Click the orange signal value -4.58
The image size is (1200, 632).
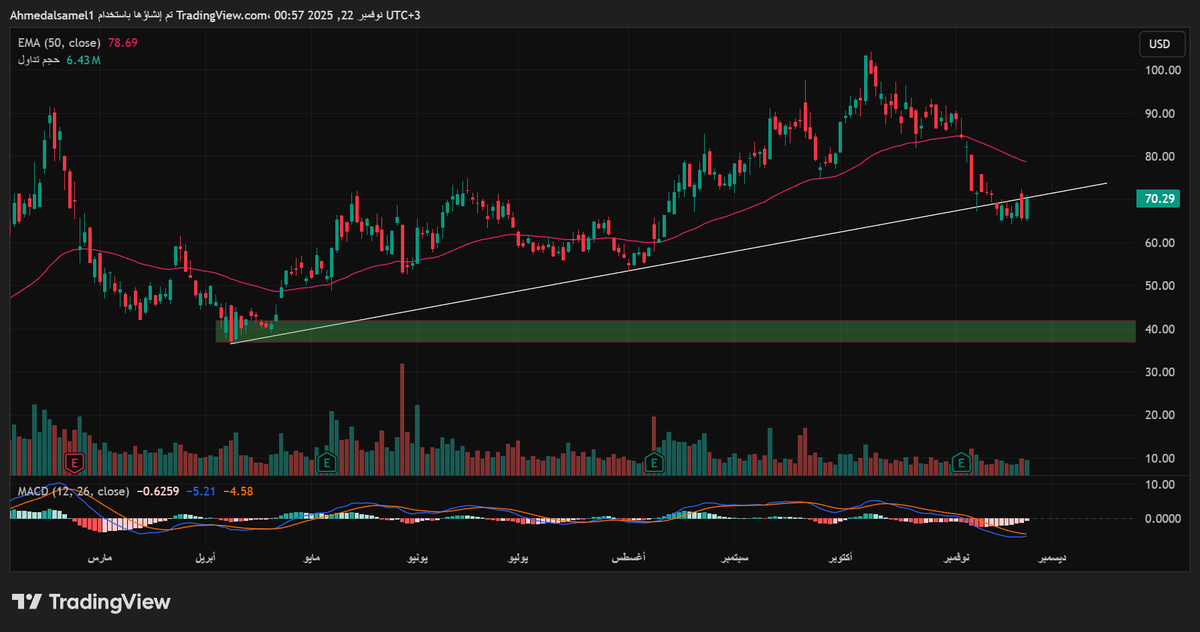tap(239, 491)
